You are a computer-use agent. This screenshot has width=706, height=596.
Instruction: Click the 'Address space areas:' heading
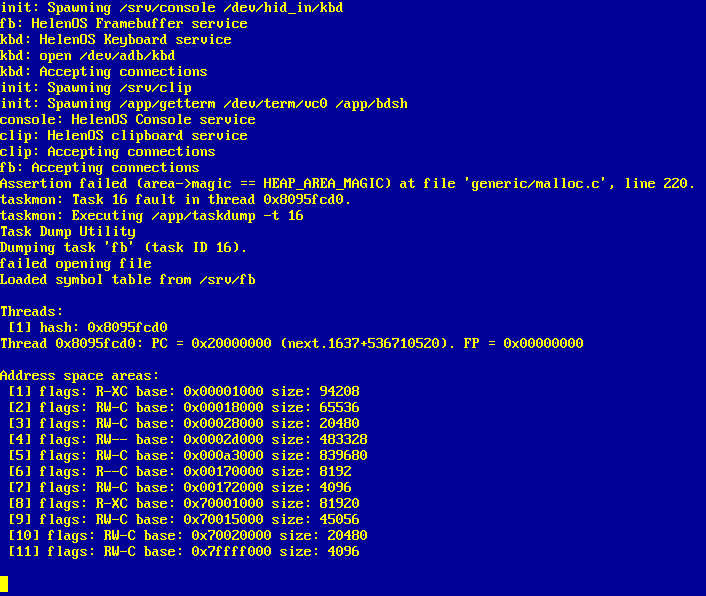click(x=79, y=376)
